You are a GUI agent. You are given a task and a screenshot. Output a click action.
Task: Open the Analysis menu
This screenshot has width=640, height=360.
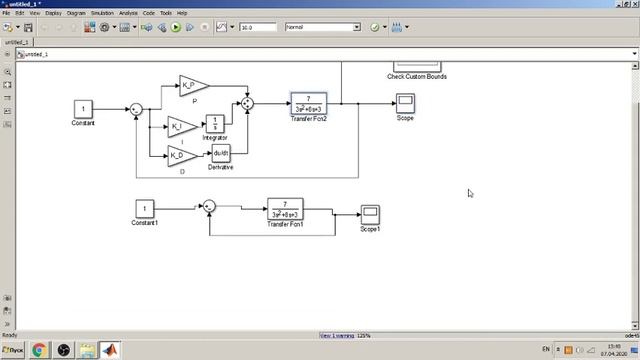[x=128, y=13]
